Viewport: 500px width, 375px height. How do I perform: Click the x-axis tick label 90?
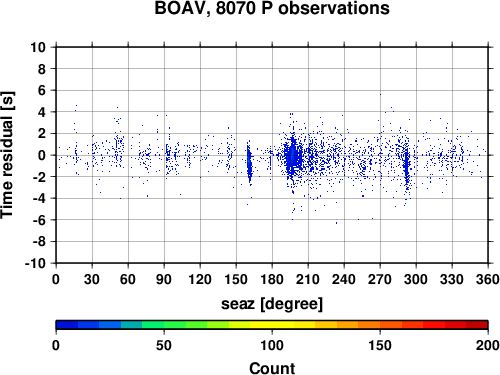[164, 279]
